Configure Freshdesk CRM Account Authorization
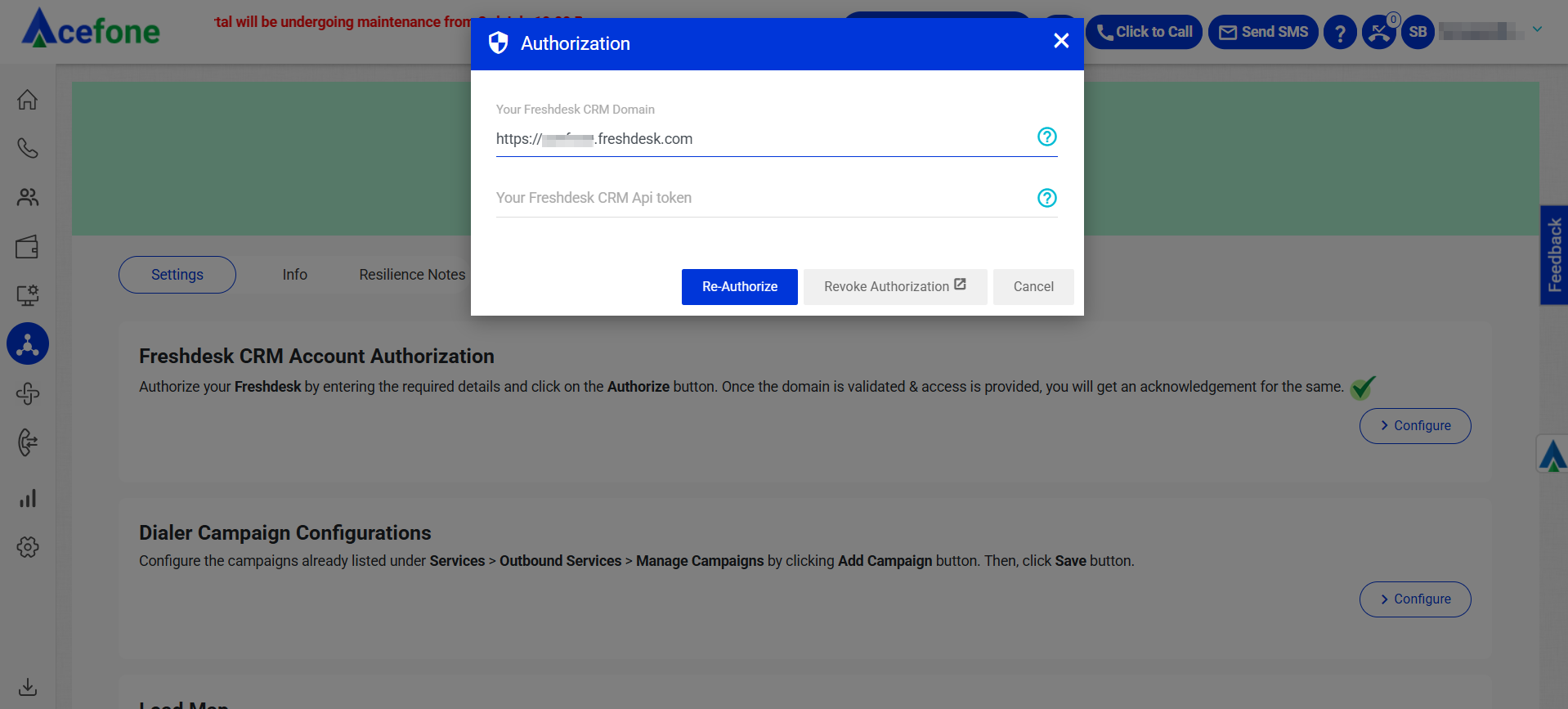 [1415, 426]
